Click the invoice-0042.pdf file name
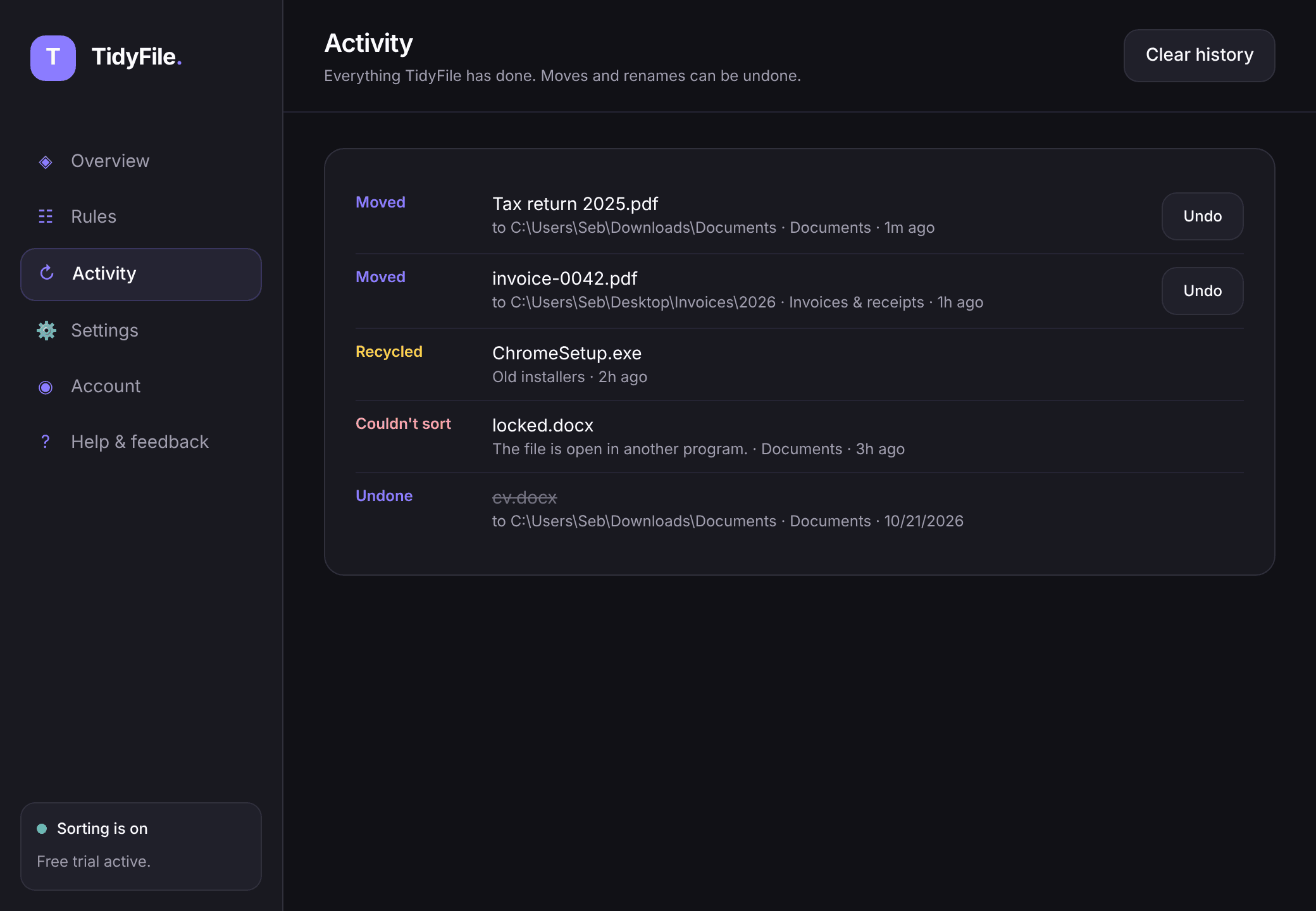This screenshot has width=1316, height=911. pos(564,278)
